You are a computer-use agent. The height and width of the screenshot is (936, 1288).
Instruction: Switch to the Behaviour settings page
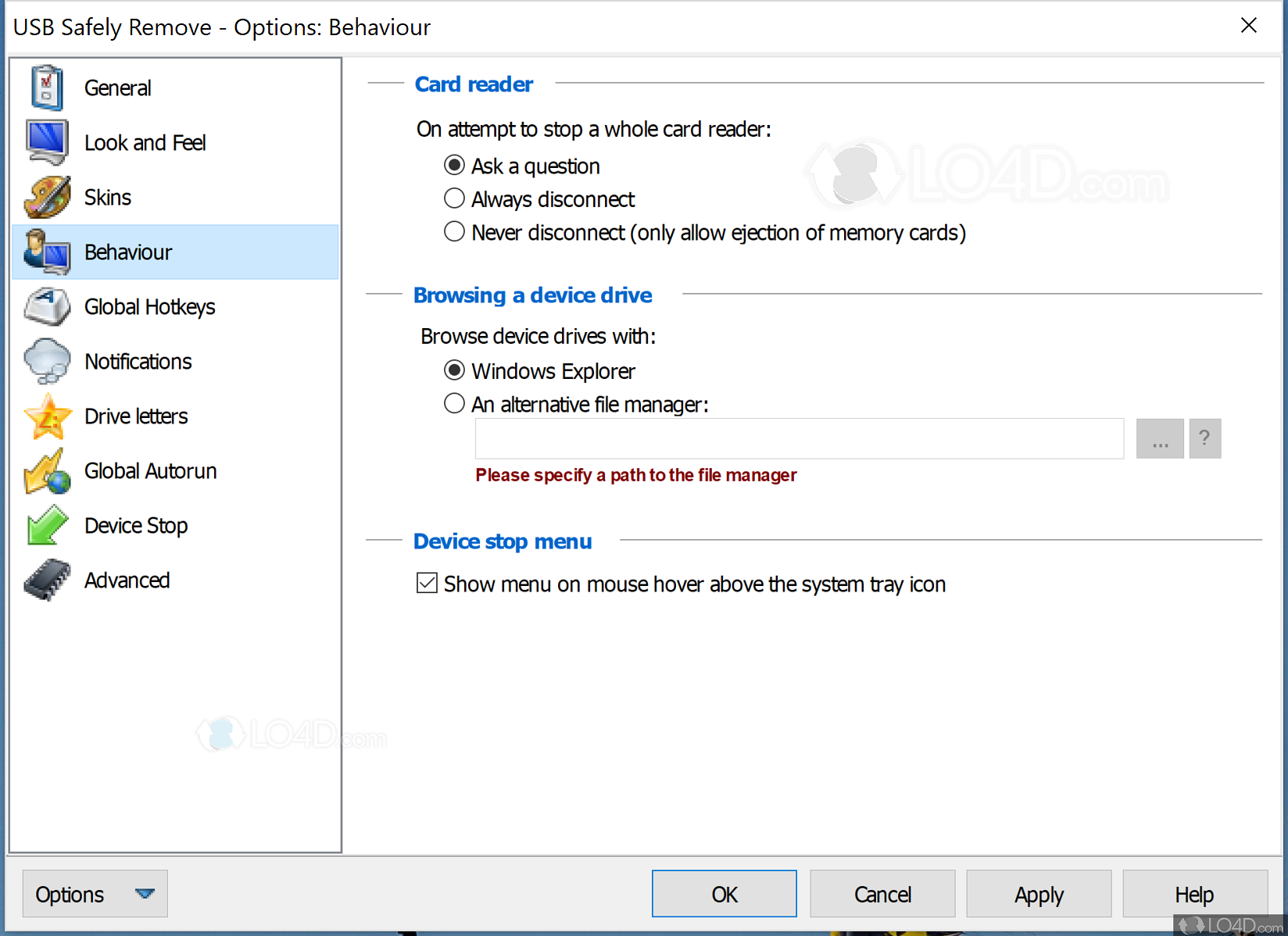point(128,252)
